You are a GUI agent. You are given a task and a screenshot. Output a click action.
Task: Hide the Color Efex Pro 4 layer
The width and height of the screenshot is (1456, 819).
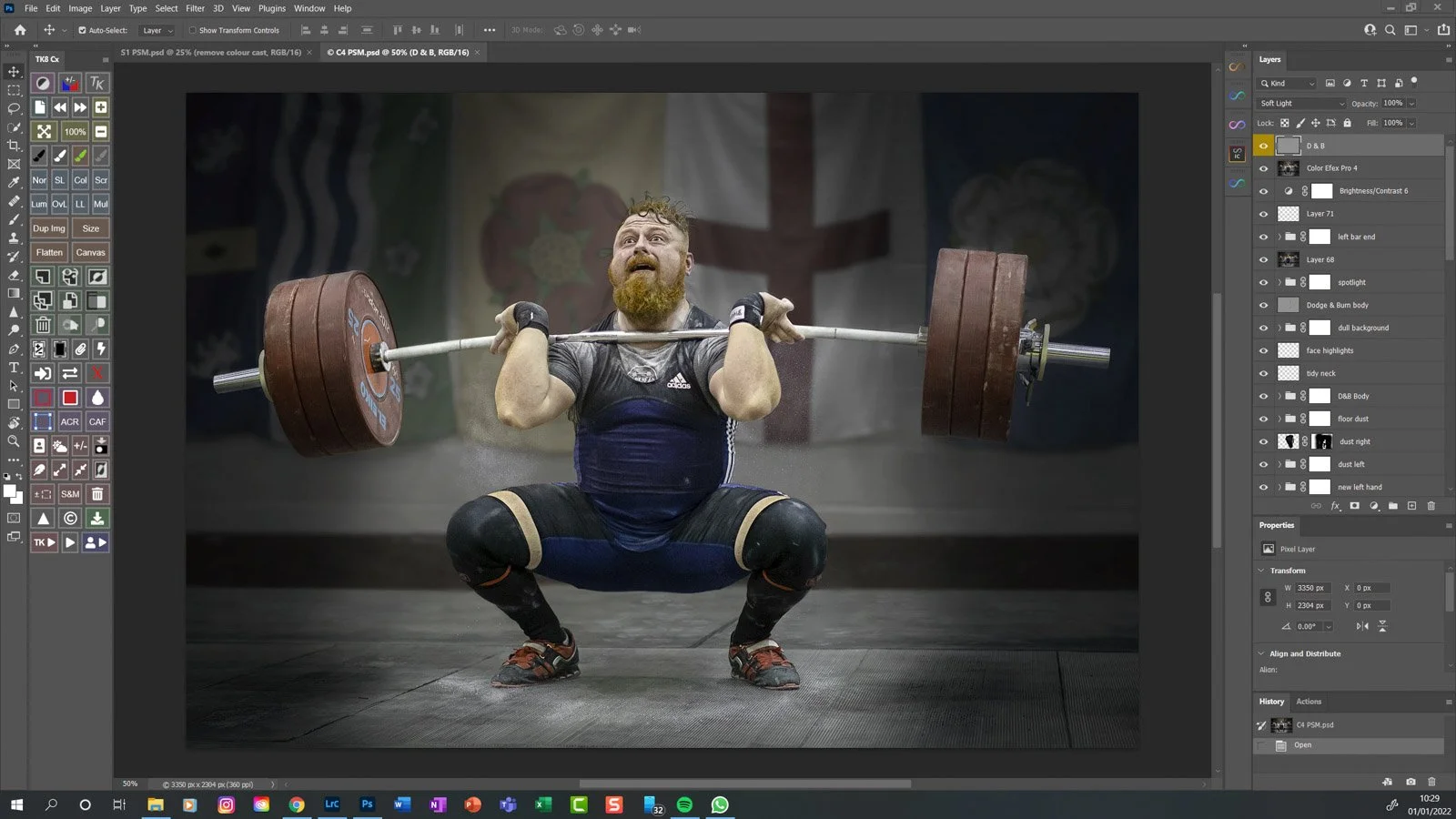1263,168
